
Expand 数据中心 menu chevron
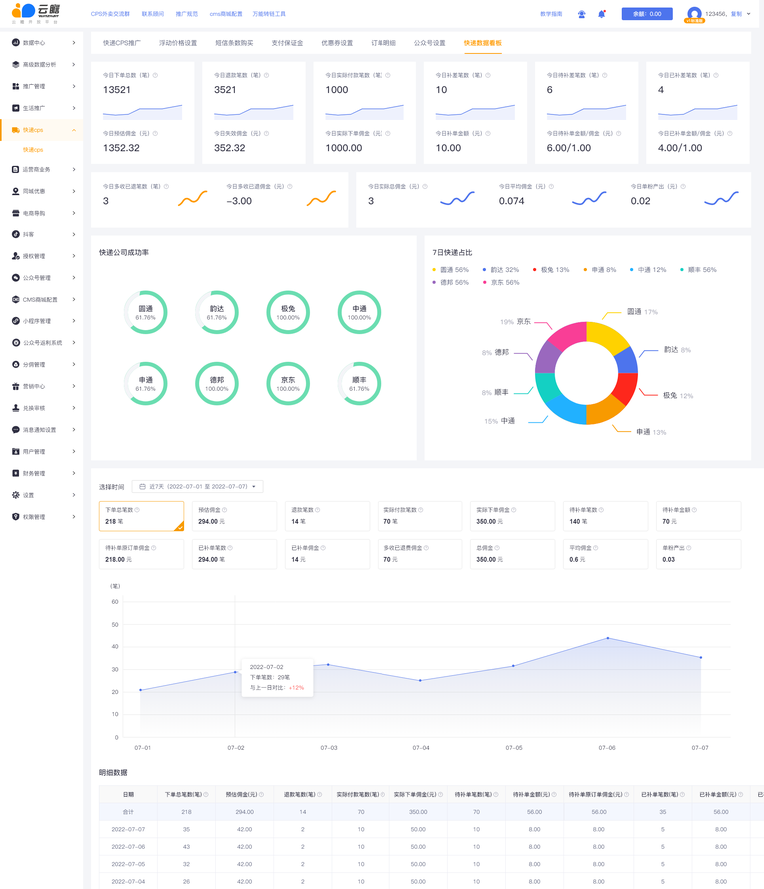[74, 43]
